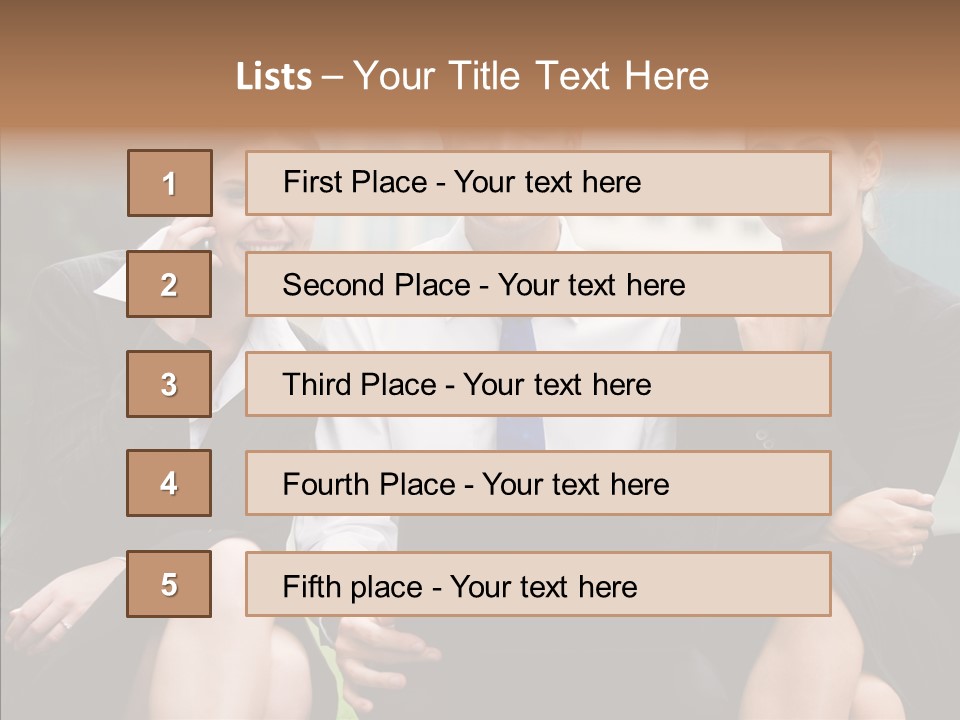Click the "Second Place - Your text here" box
960x720 pixels.
point(538,284)
